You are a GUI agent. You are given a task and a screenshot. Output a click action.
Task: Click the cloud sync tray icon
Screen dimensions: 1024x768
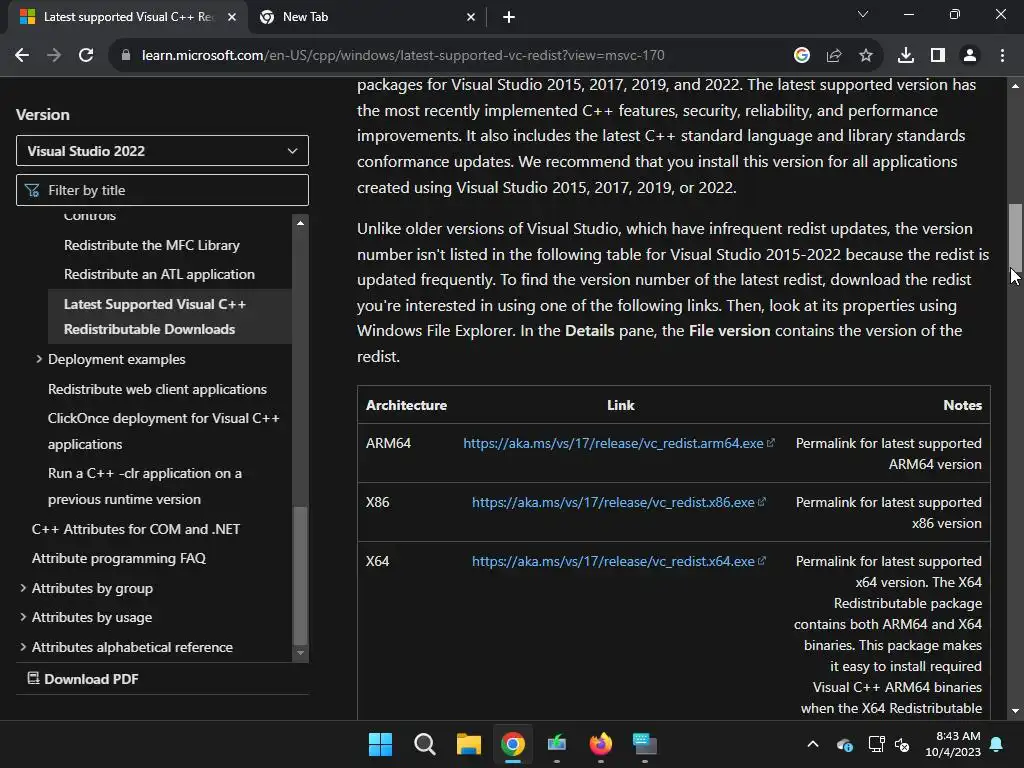(844, 744)
